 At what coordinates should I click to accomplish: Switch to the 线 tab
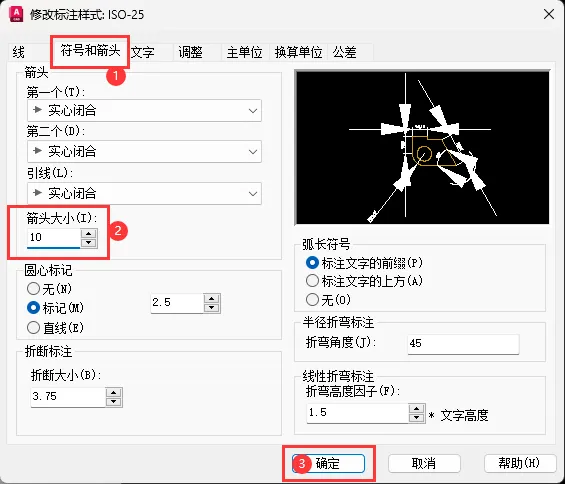click(19, 52)
